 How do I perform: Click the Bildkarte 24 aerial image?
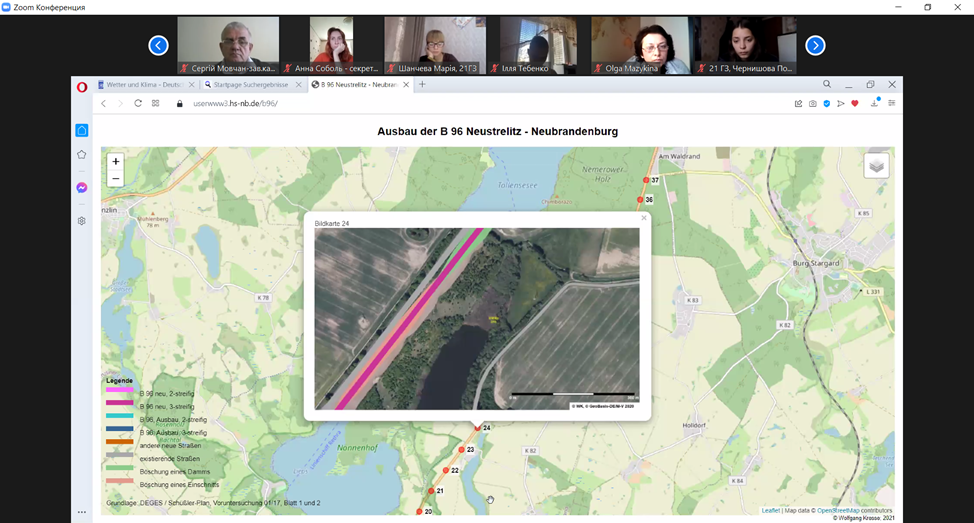click(476, 319)
